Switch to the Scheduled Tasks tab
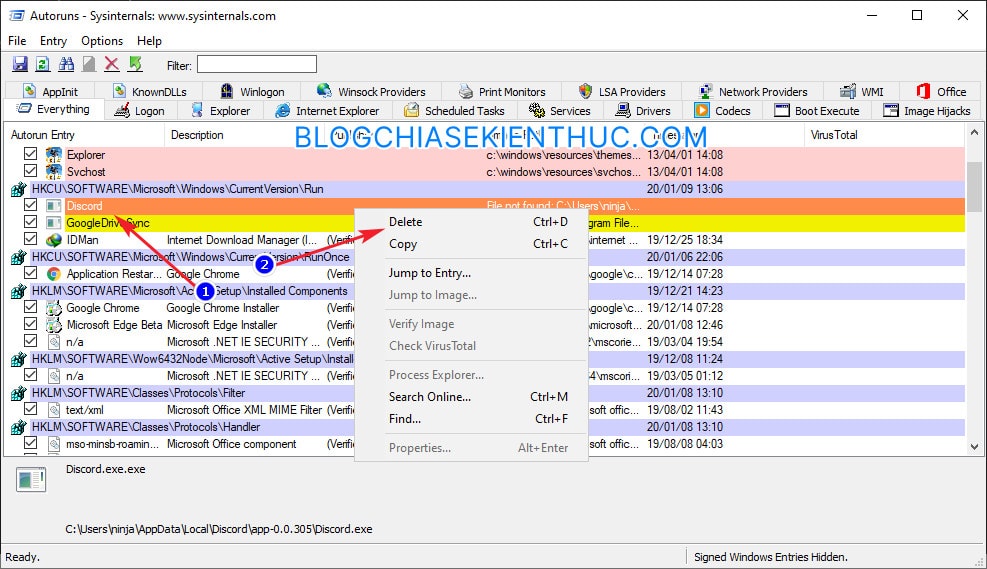This screenshot has width=987, height=569. pos(454,111)
